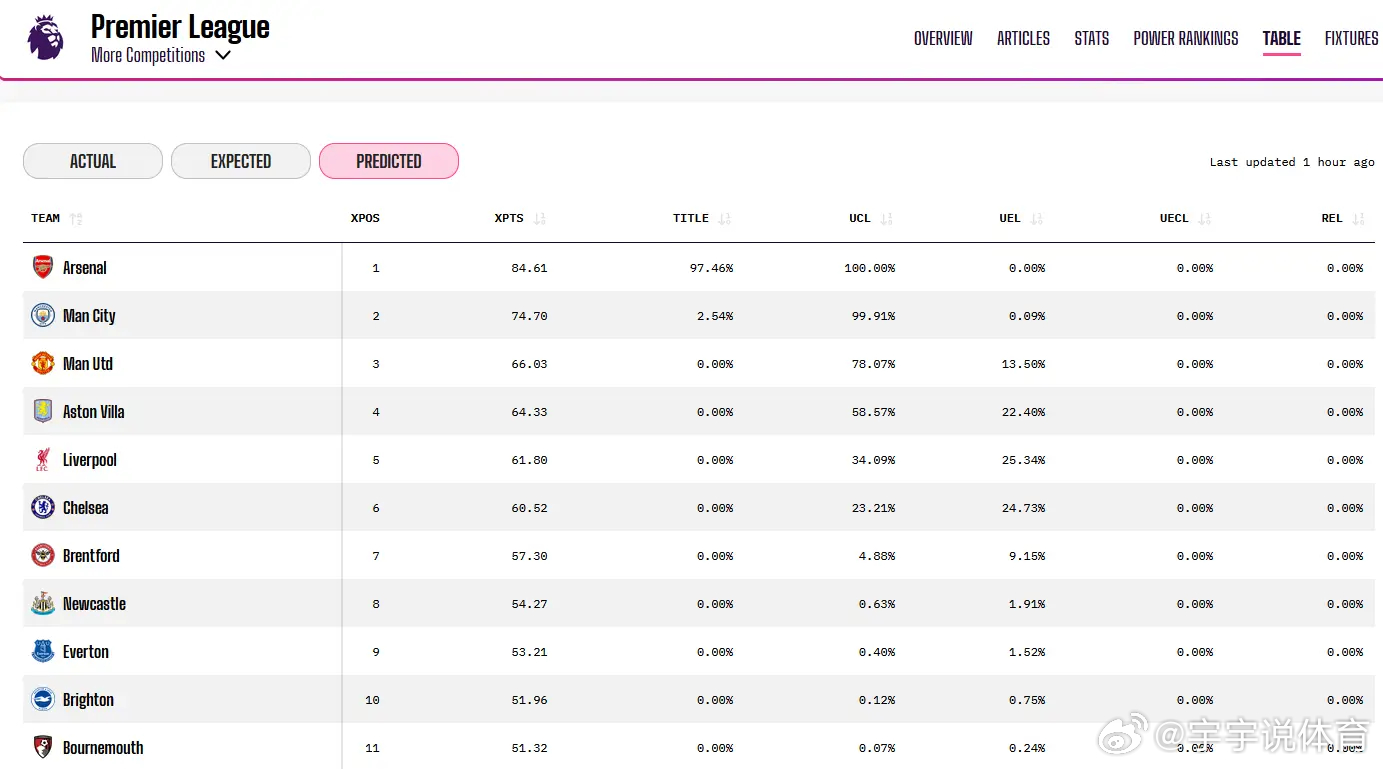
Task: Click the Liverpool club crest
Action: [x=42, y=459]
